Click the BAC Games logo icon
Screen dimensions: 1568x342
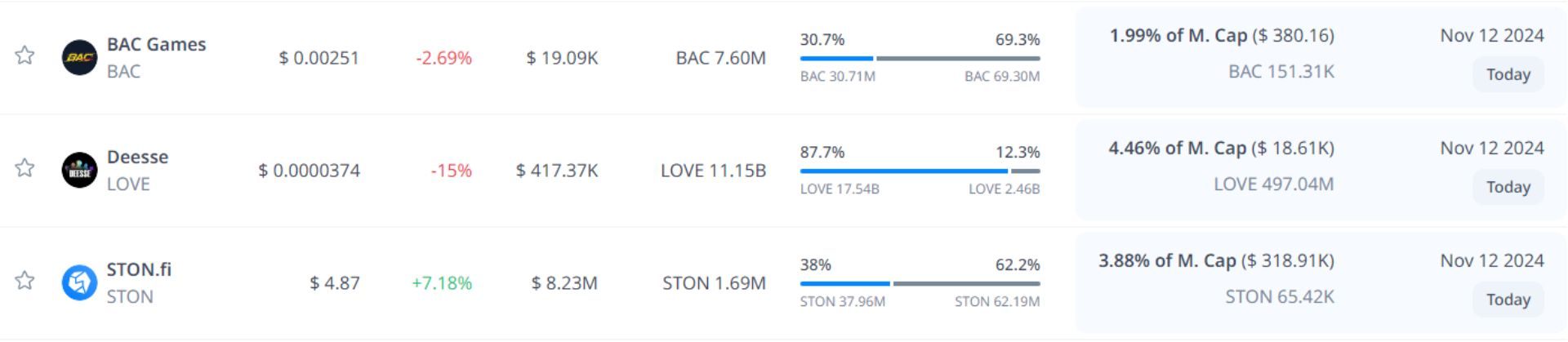[79, 58]
